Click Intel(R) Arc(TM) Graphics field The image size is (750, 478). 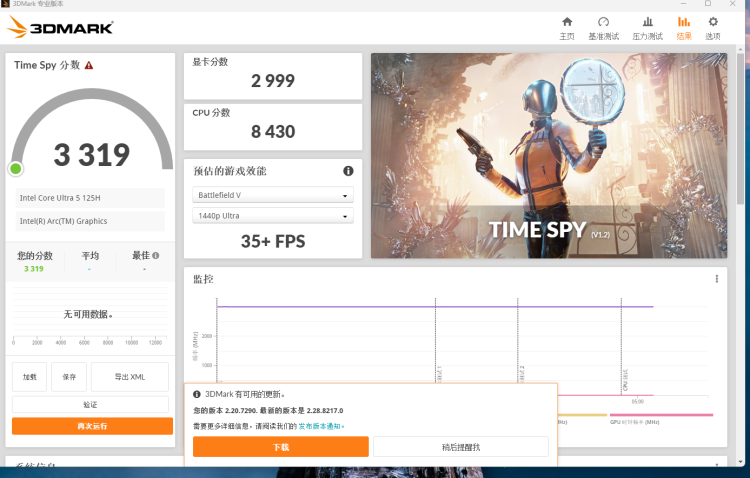point(90,221)
